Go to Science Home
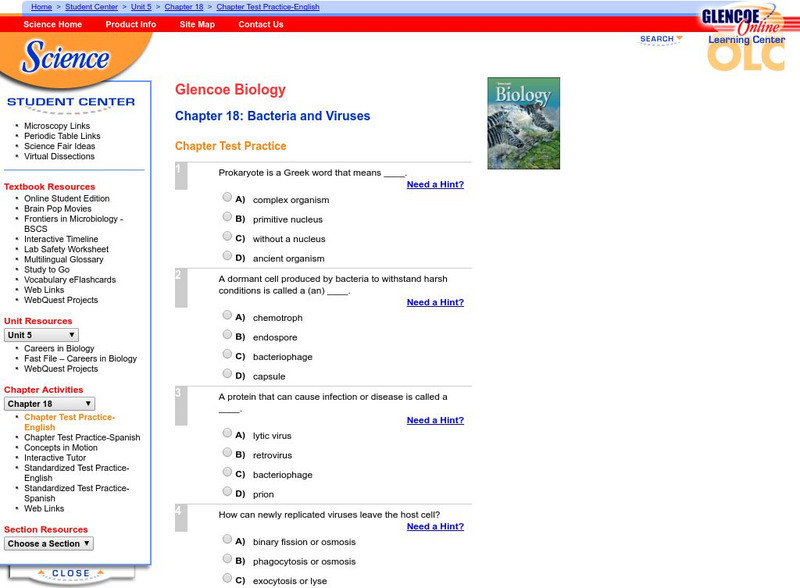The width and height of the screenshot is (800, 588). 53,24
